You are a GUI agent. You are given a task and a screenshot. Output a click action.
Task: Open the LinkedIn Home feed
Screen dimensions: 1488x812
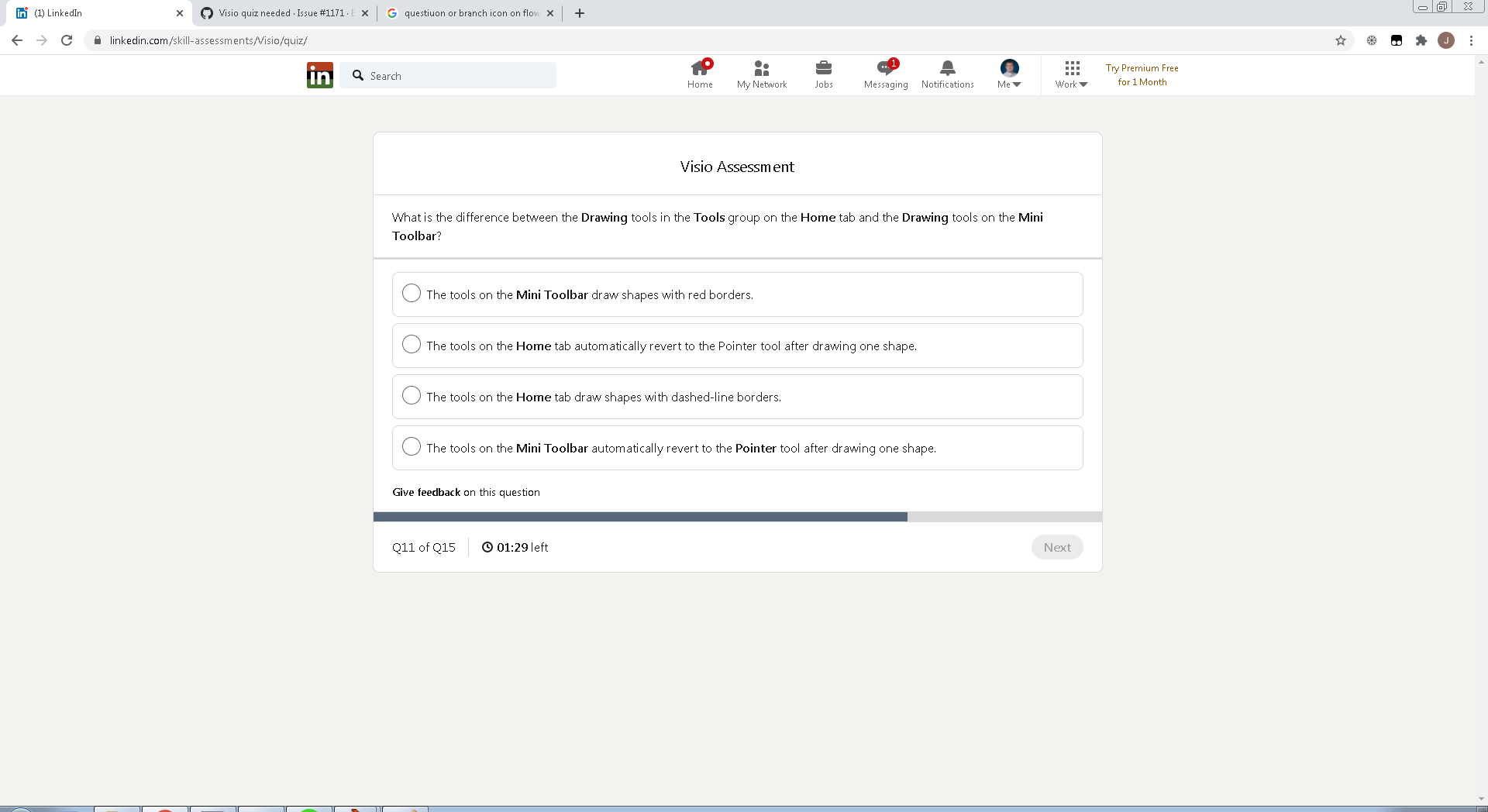pos(699,74)
